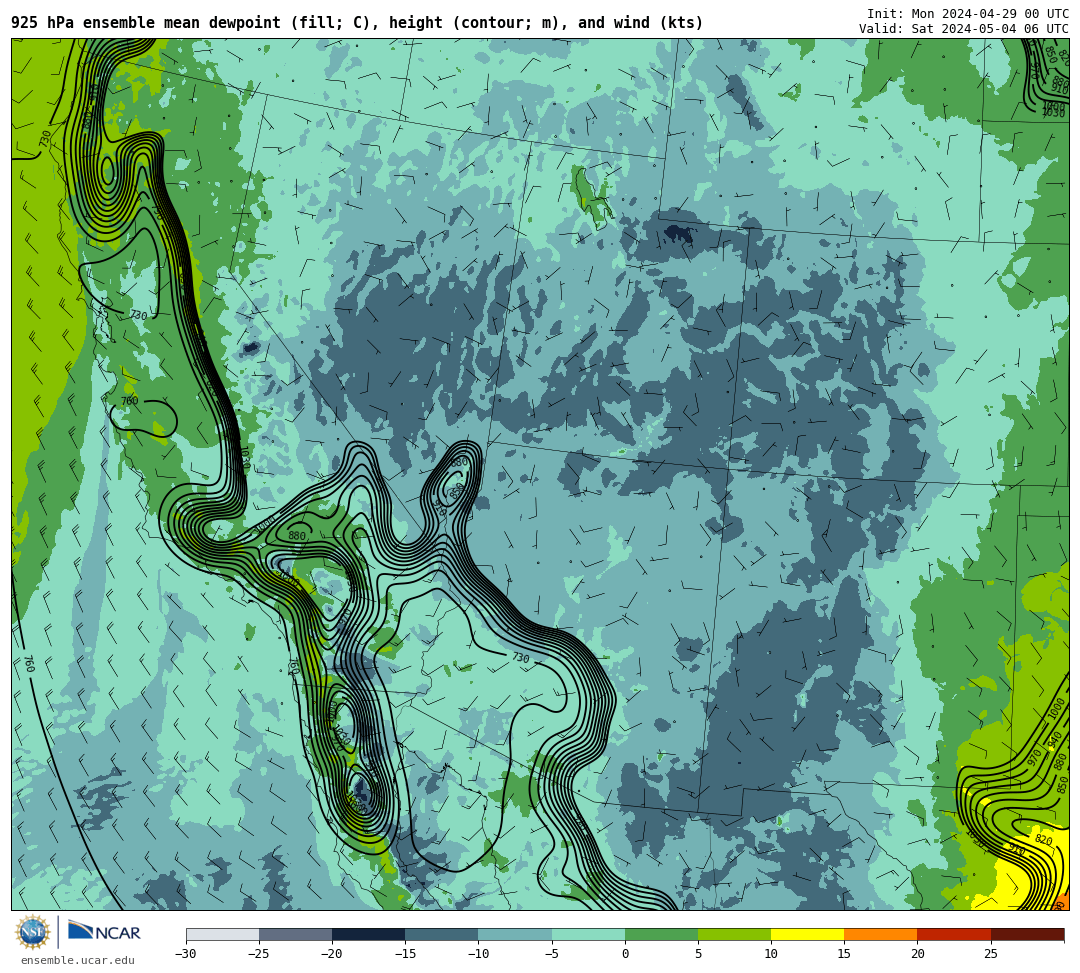Click the -30 to -25 colorbar swatch
The height and width of the screenshot is (973, 1080).
click(222, 934)
